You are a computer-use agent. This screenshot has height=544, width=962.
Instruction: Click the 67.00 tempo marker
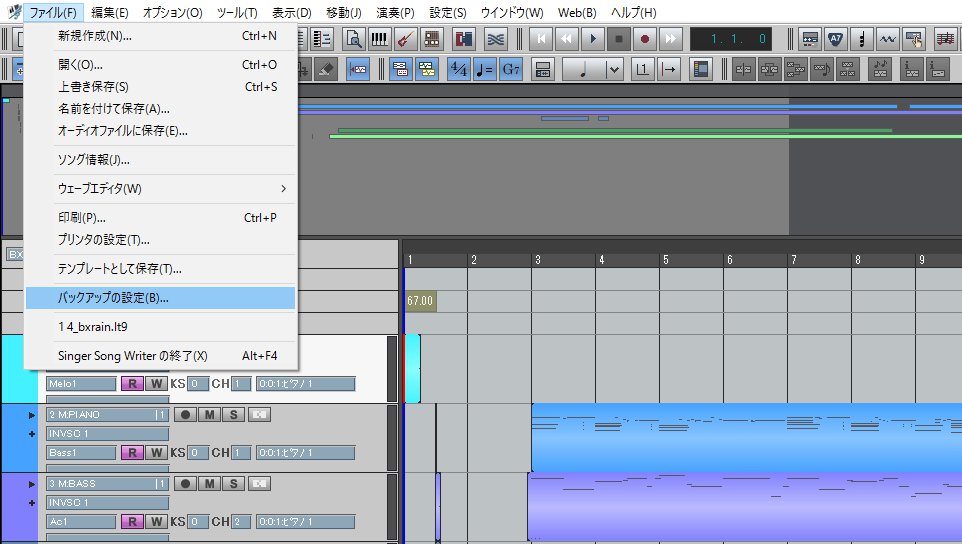420,301
